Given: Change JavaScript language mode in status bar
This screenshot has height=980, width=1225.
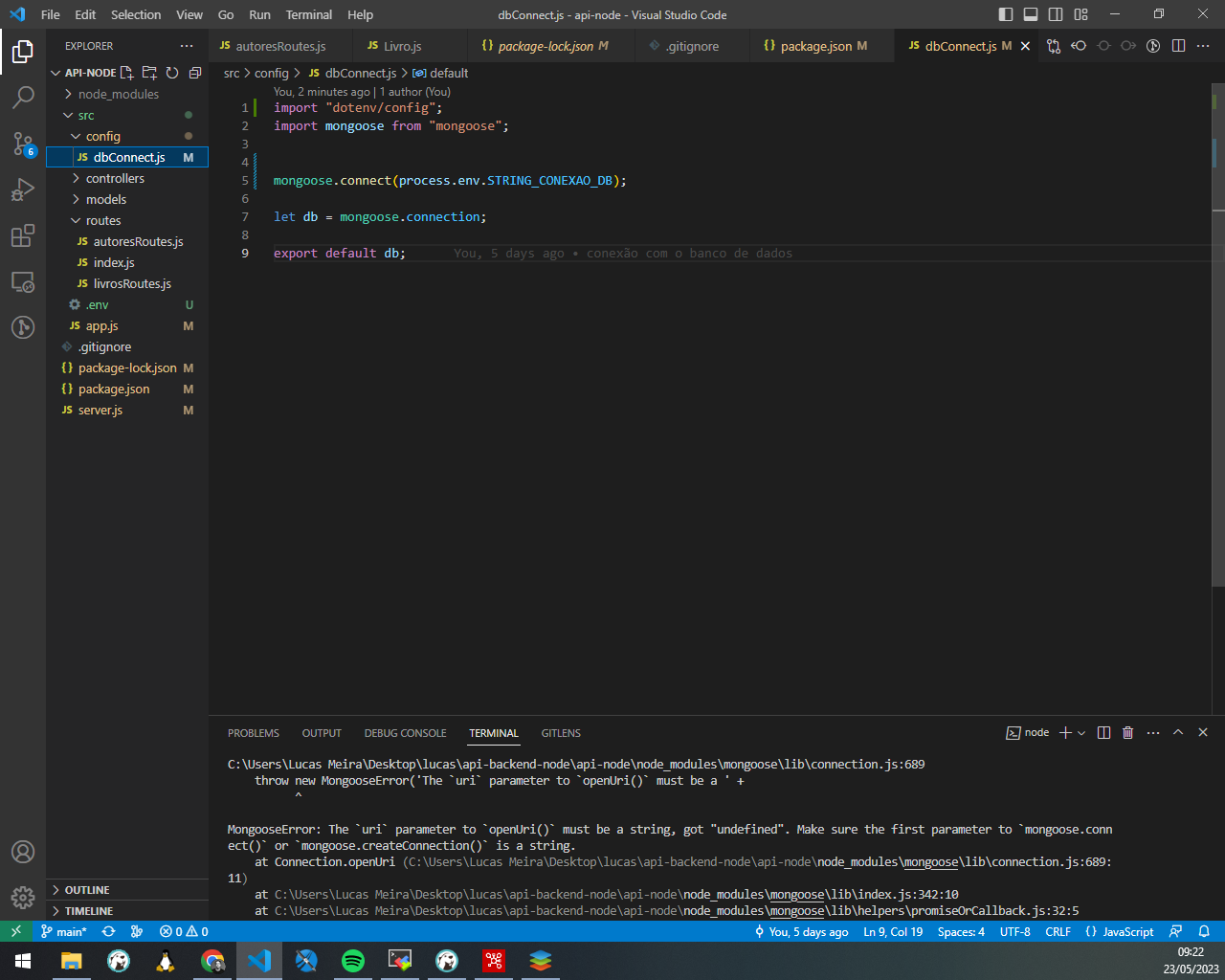Looking at the screenshot, I should [x=1119, y=931].
